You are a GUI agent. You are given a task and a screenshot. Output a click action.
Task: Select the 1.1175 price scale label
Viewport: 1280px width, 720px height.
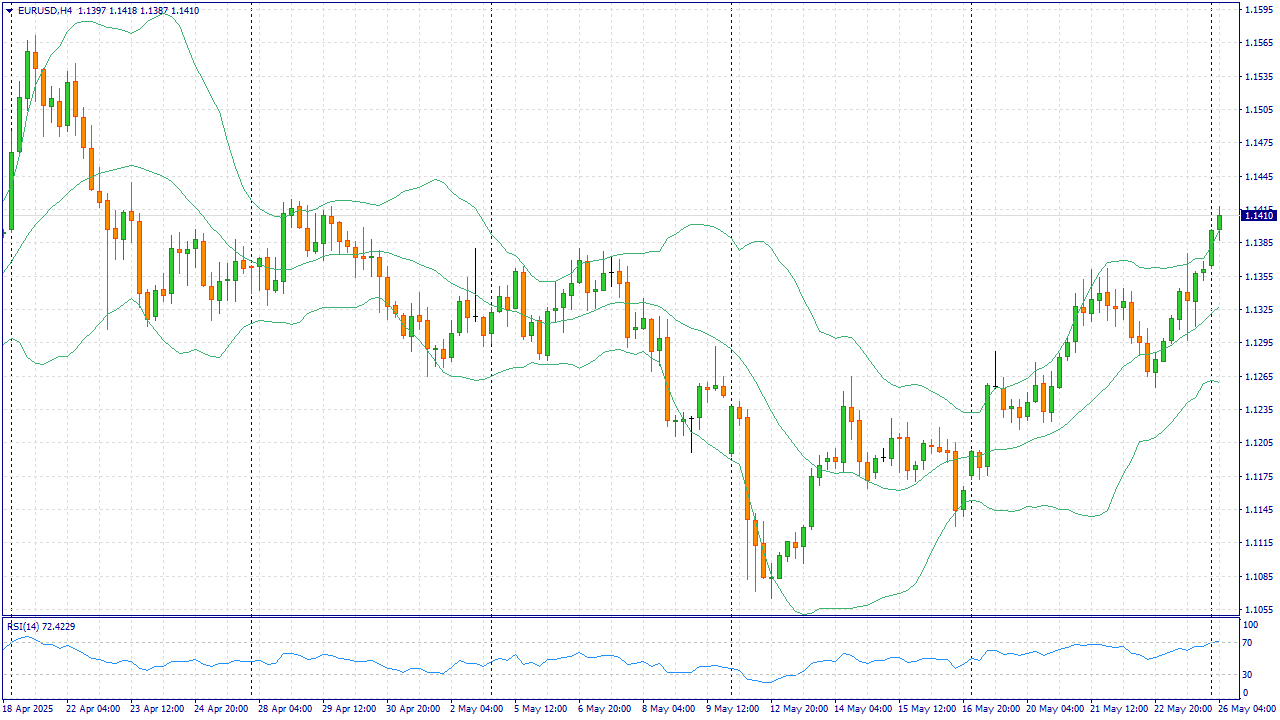[x=1258, y=476]
